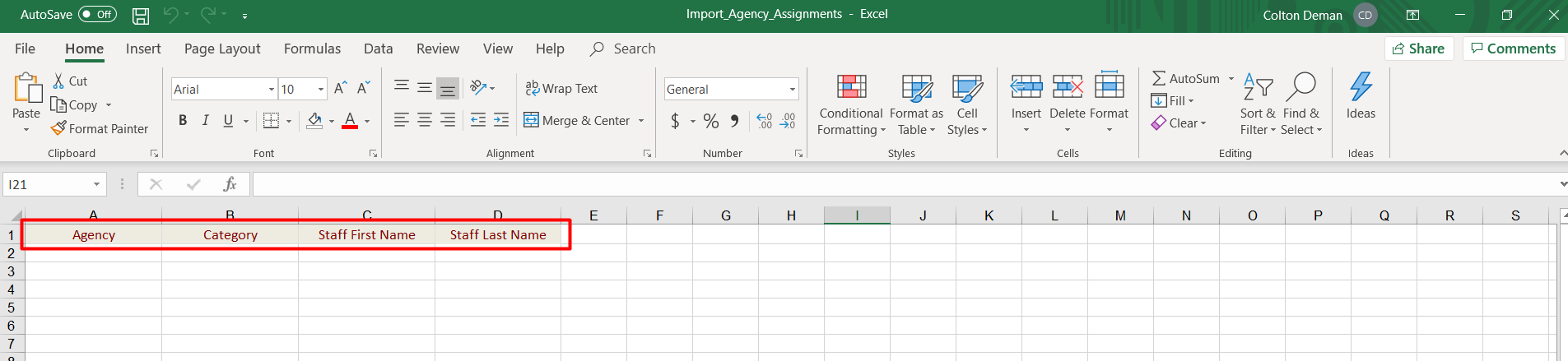Click the Delete cells icon
Image resolution: width=1568 pixels, height=361 pixels.
(1068, 86)
